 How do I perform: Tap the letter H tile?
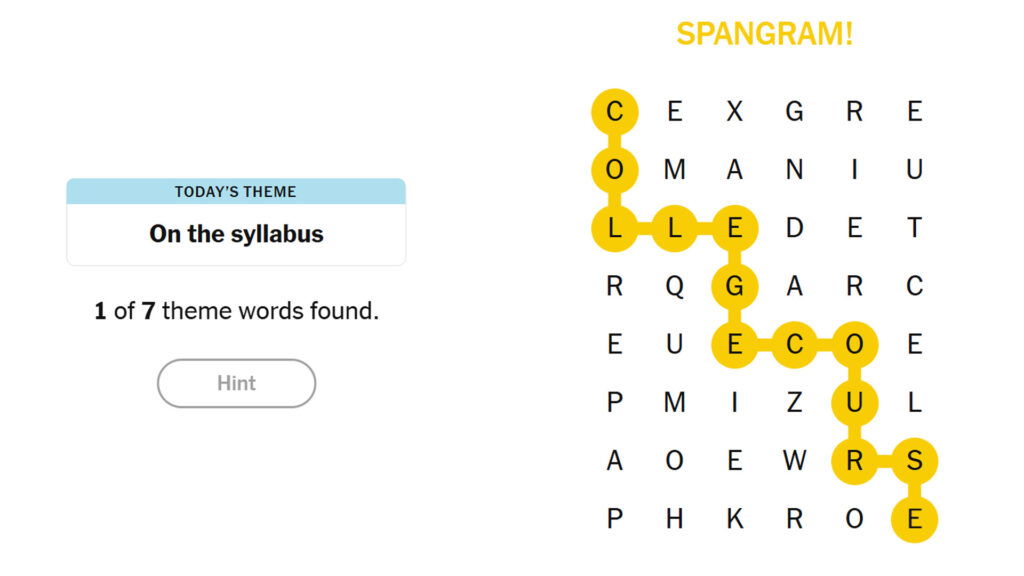click(675, 520)
